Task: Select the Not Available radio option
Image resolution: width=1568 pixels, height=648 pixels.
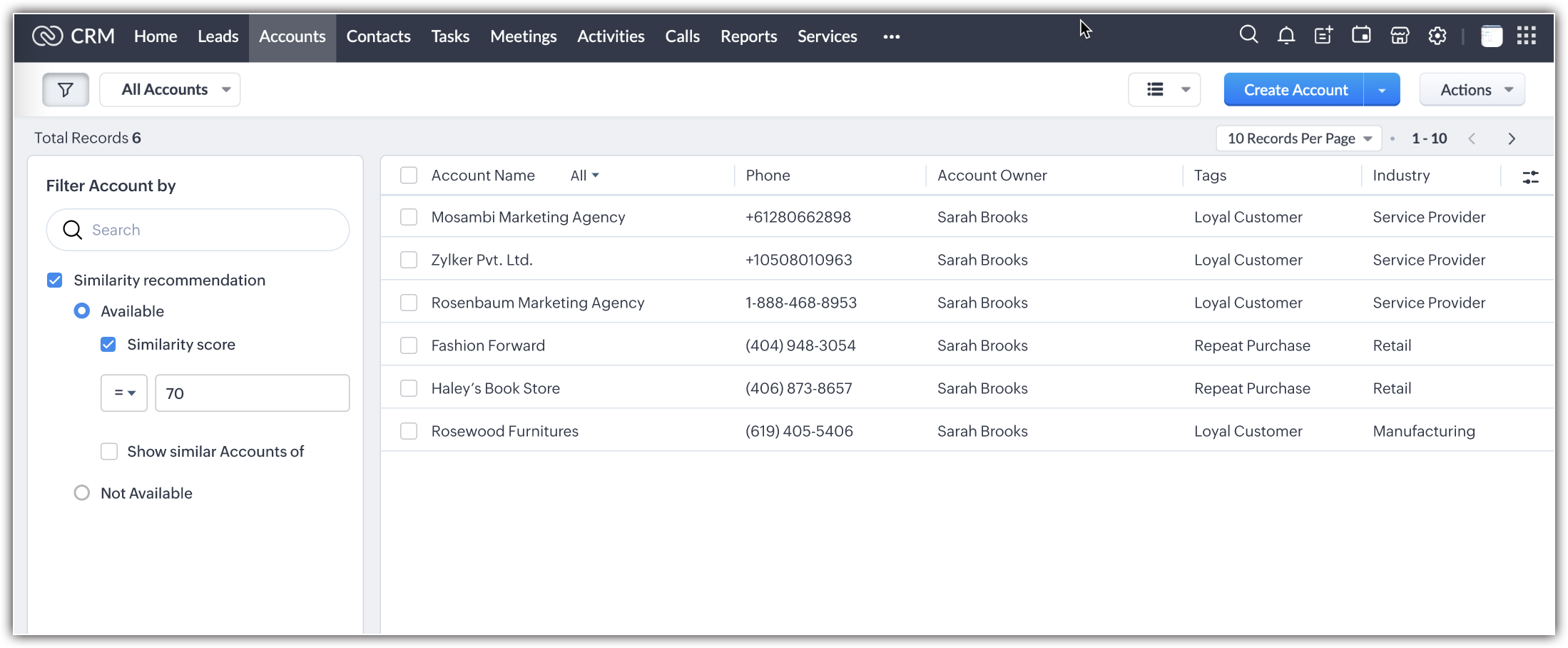Action: (x=82, y=493)
